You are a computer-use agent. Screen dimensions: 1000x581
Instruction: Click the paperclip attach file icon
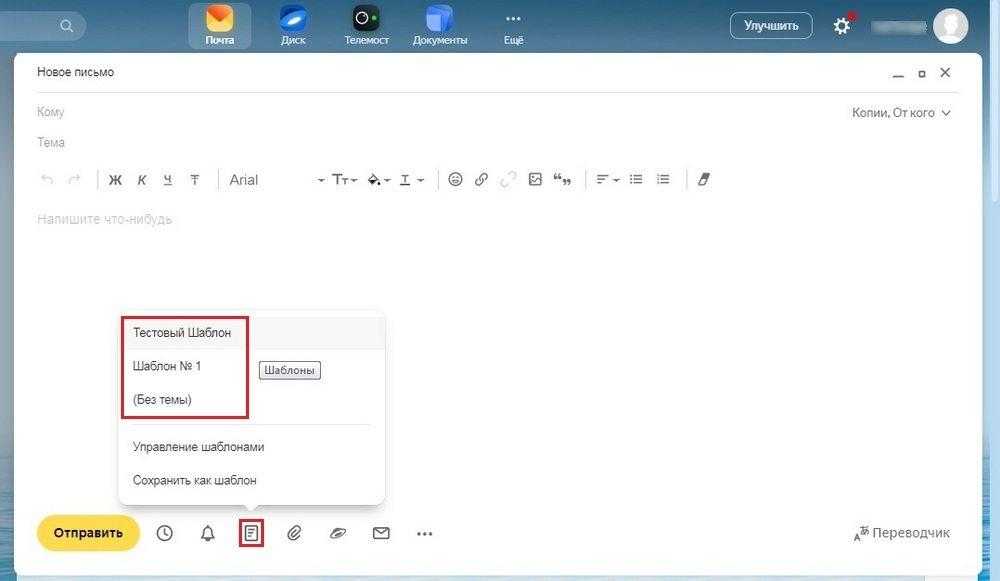[294, 534]
